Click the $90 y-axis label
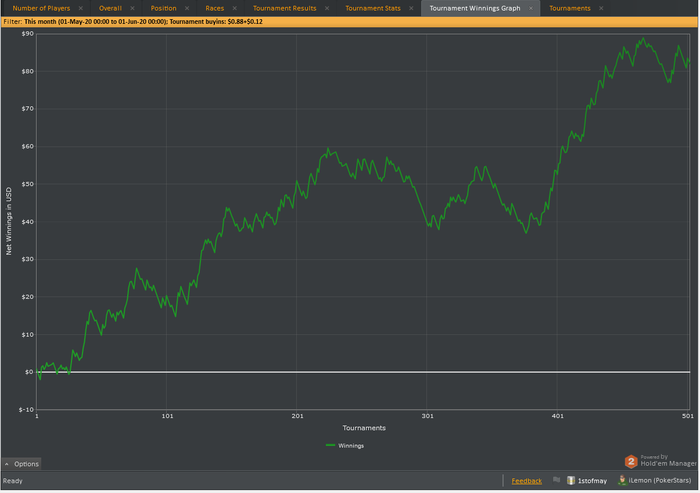The image size is (700, 493). 27,33
